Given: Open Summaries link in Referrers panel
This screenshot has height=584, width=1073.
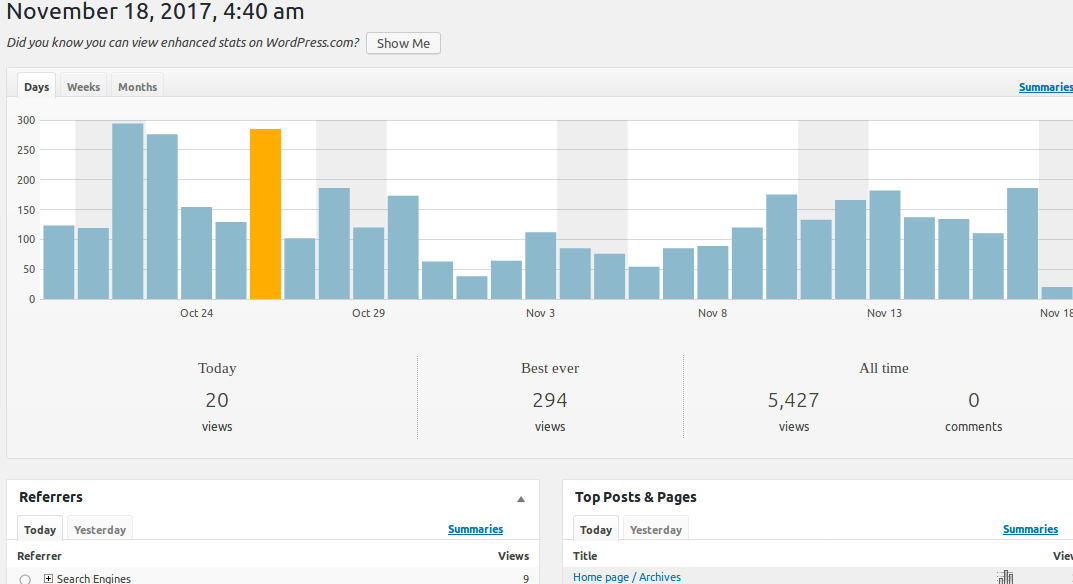Looking at the screenshot, I should [x=475, y=529].
